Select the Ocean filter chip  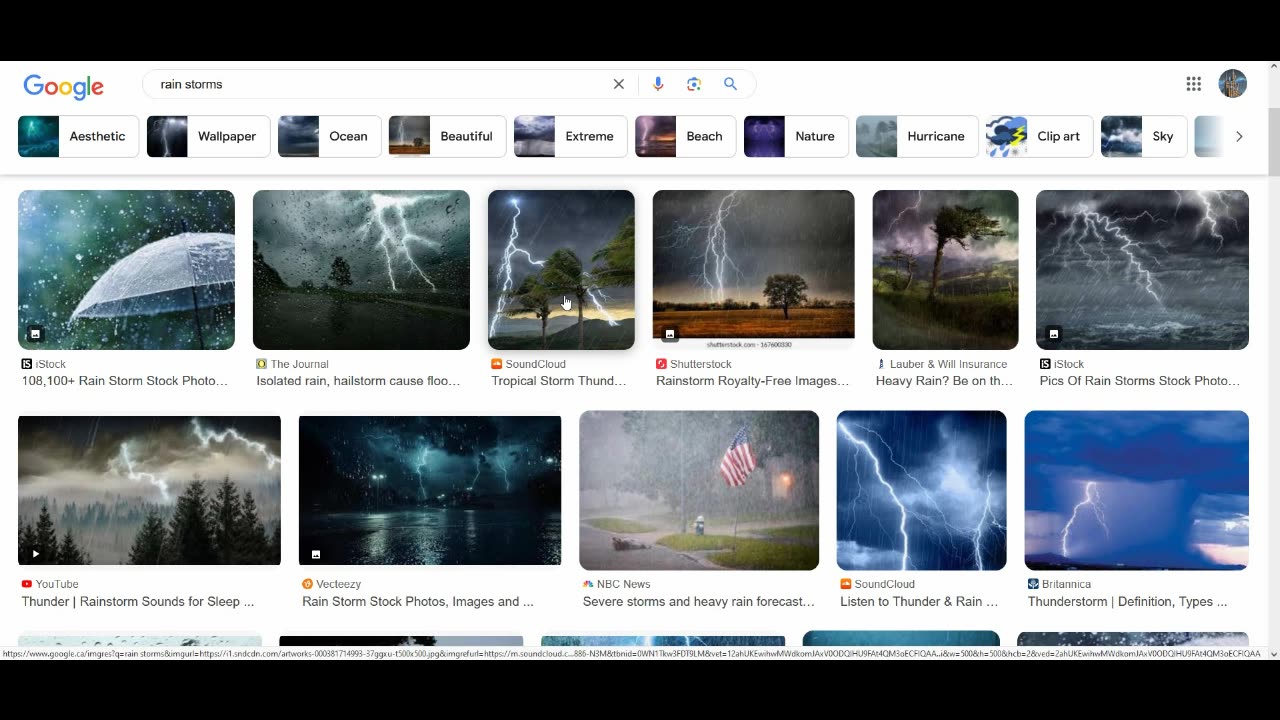(x=329, y=136)
